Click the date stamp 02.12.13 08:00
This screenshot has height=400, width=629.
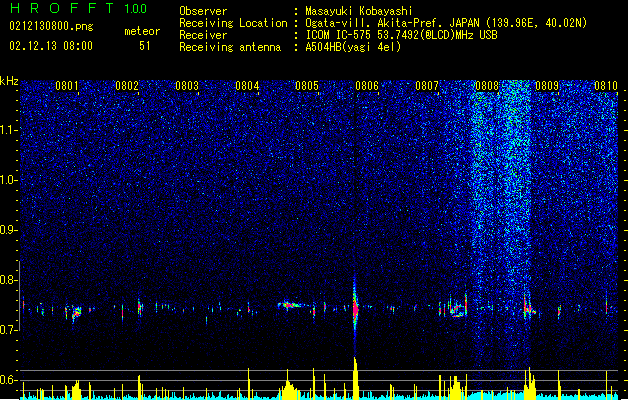point(51,46)
